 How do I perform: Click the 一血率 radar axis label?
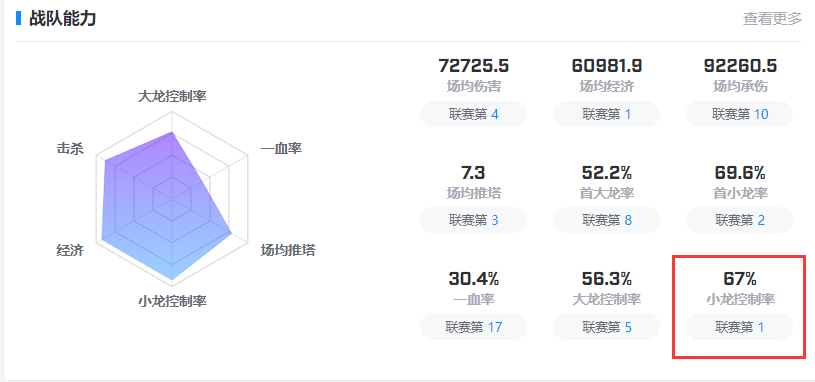[x=281, y=149]
